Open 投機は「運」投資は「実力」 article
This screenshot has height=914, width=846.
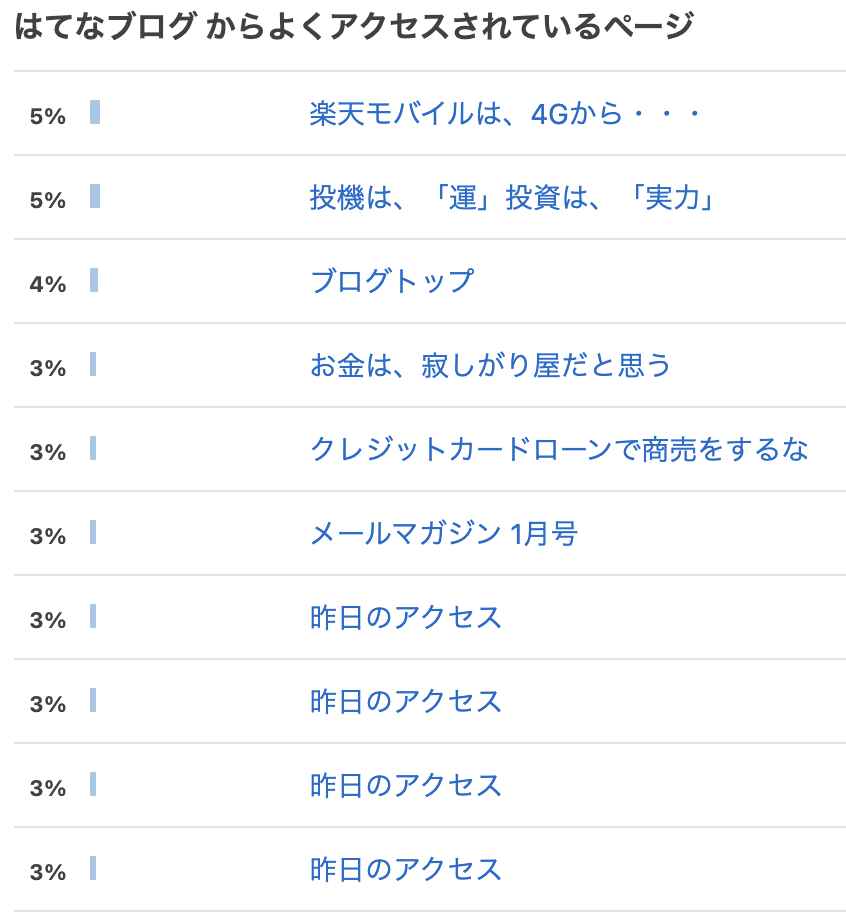pyautogui.click(x=512, y=198)
